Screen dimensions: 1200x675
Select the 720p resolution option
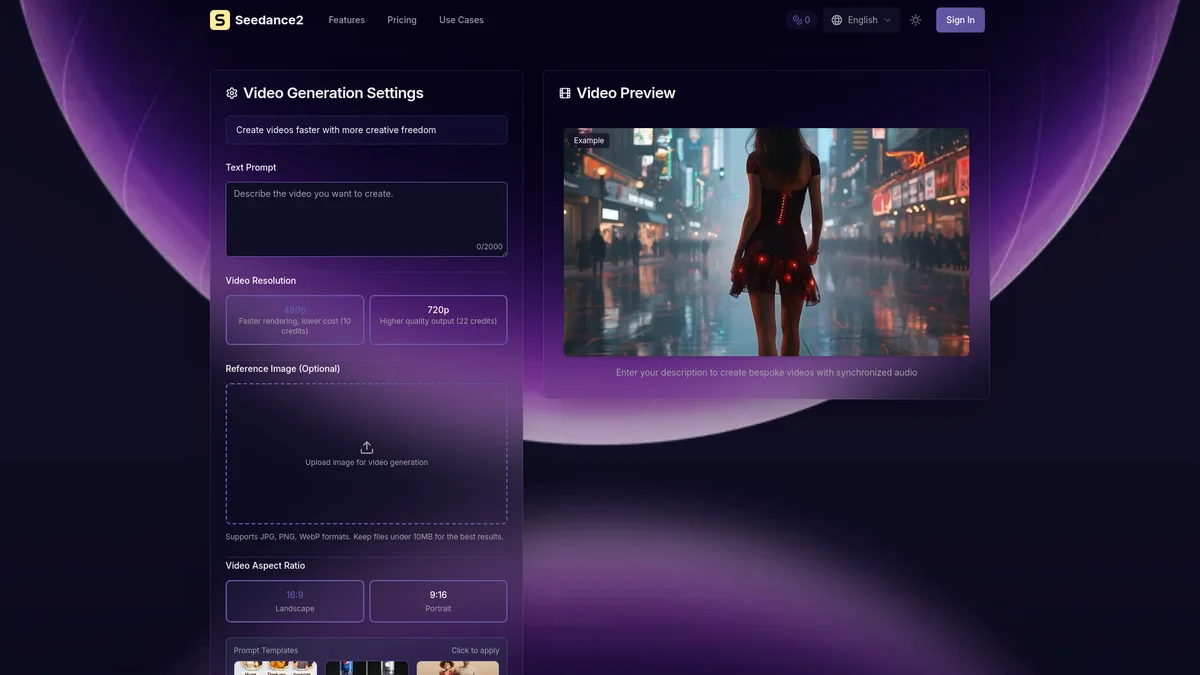[438, 320]
